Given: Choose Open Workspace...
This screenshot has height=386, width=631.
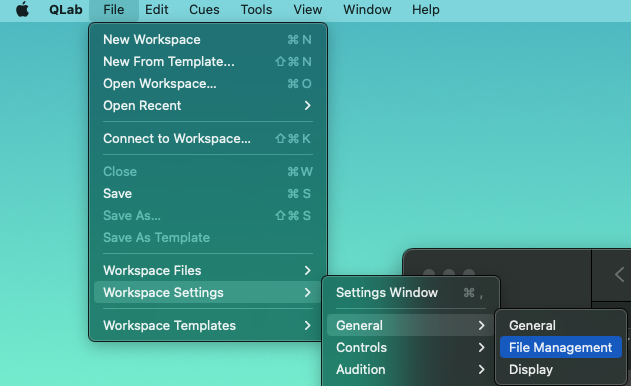Looking at the screenshot, I should click(x=208, y=84).
